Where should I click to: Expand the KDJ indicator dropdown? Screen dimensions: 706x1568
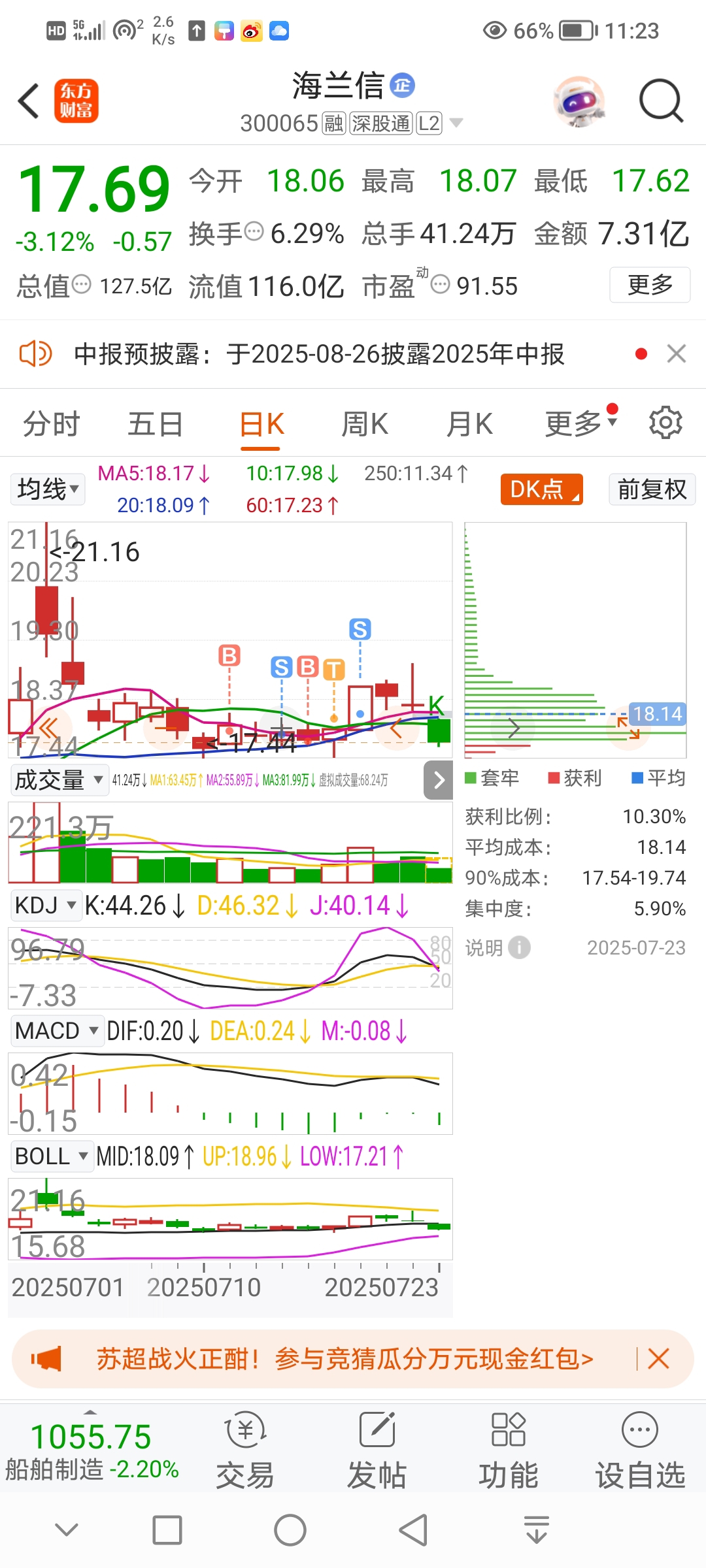45,906
